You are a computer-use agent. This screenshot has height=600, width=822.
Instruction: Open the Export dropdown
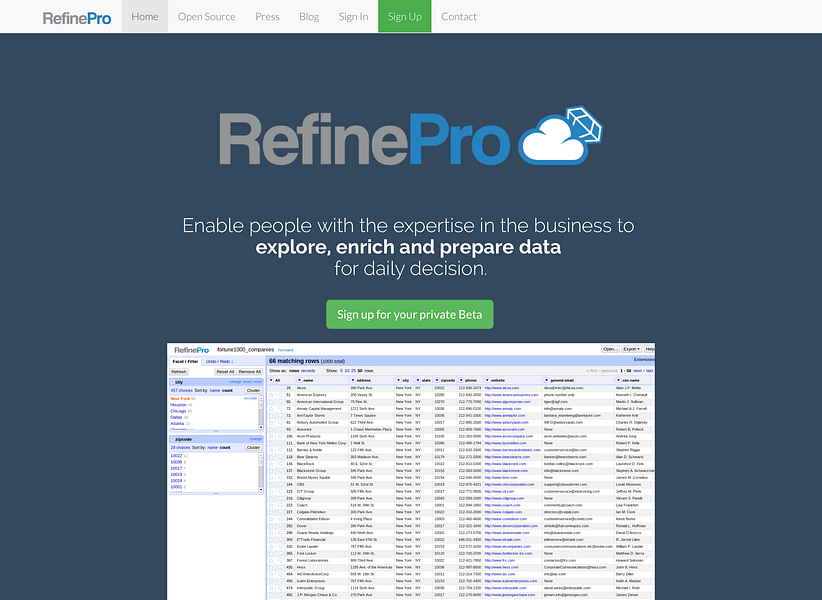pos(632,349)
